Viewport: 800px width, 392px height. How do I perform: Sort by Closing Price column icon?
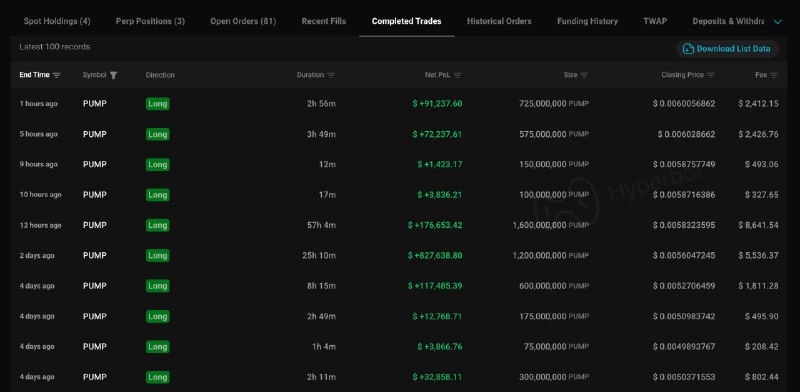coord(710,76)
